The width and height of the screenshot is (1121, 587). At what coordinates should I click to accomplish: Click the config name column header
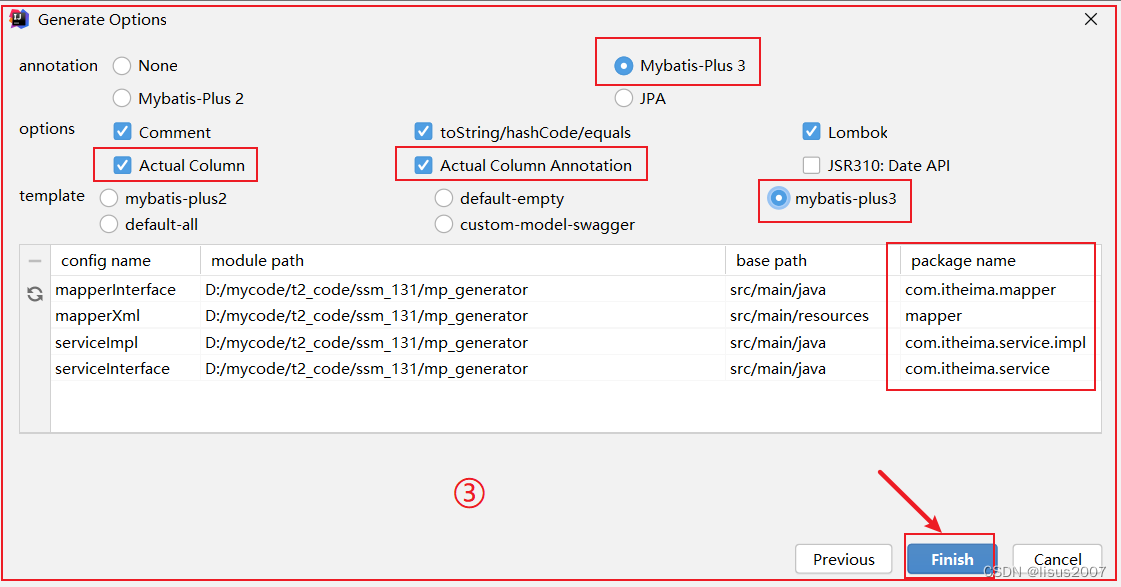pos(126,261)
